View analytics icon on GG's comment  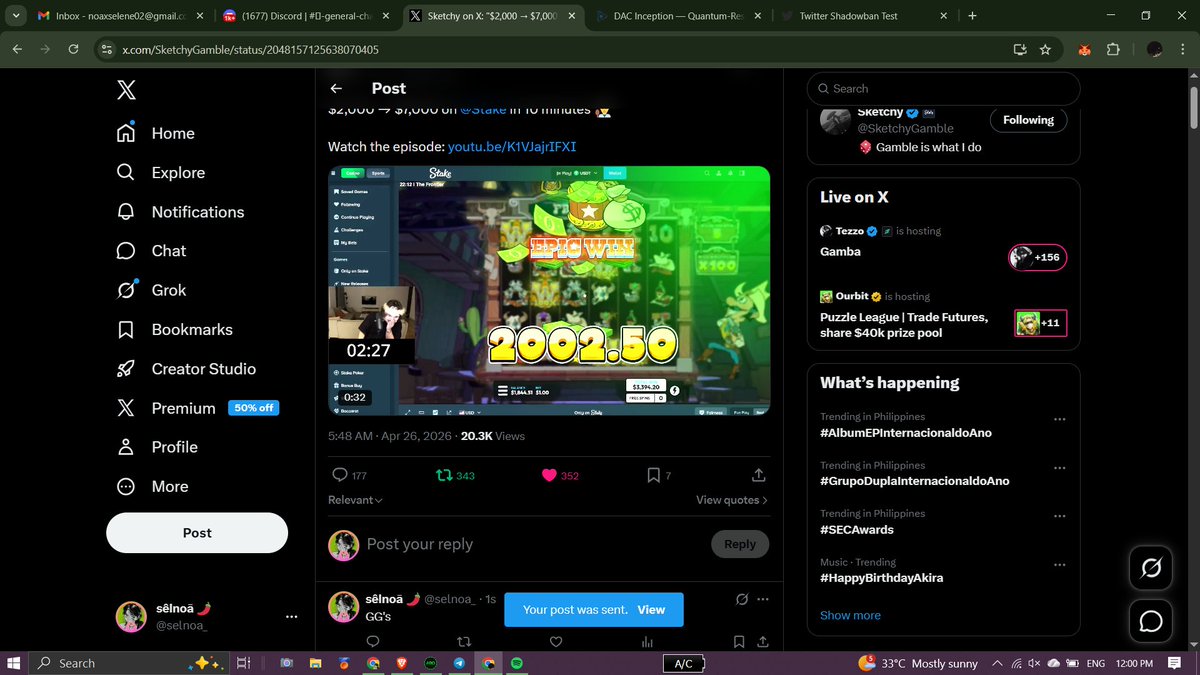647,642
